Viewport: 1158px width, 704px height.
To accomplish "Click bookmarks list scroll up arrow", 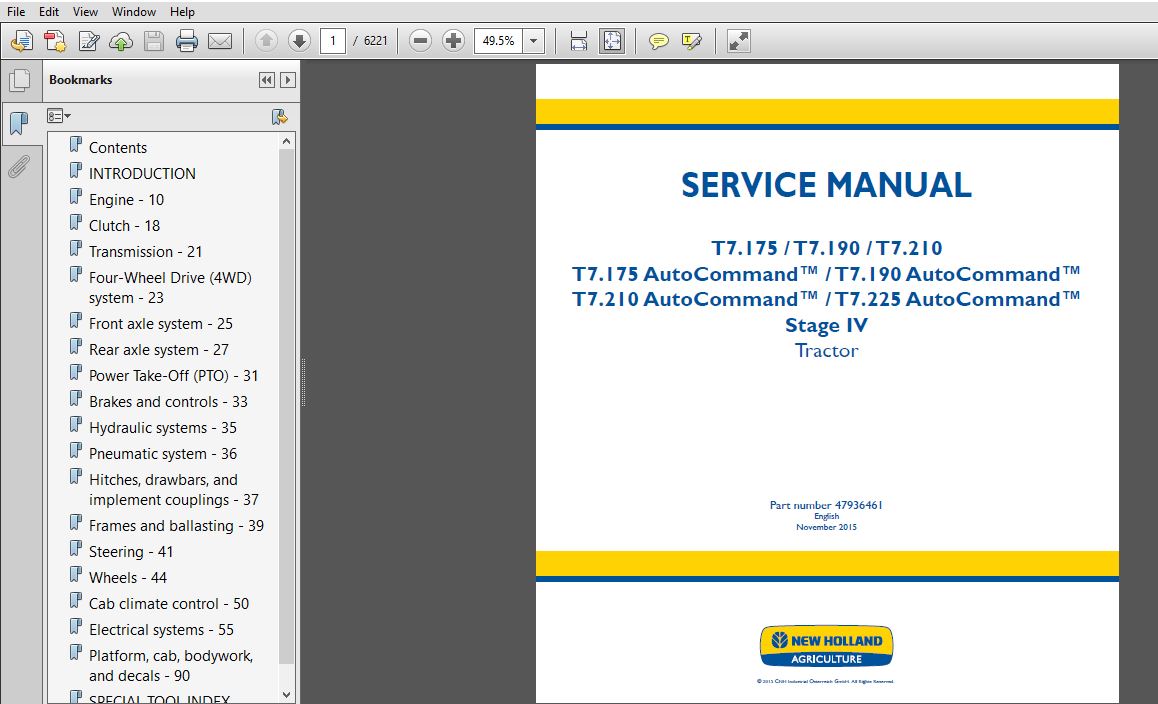I will (287, 140).
